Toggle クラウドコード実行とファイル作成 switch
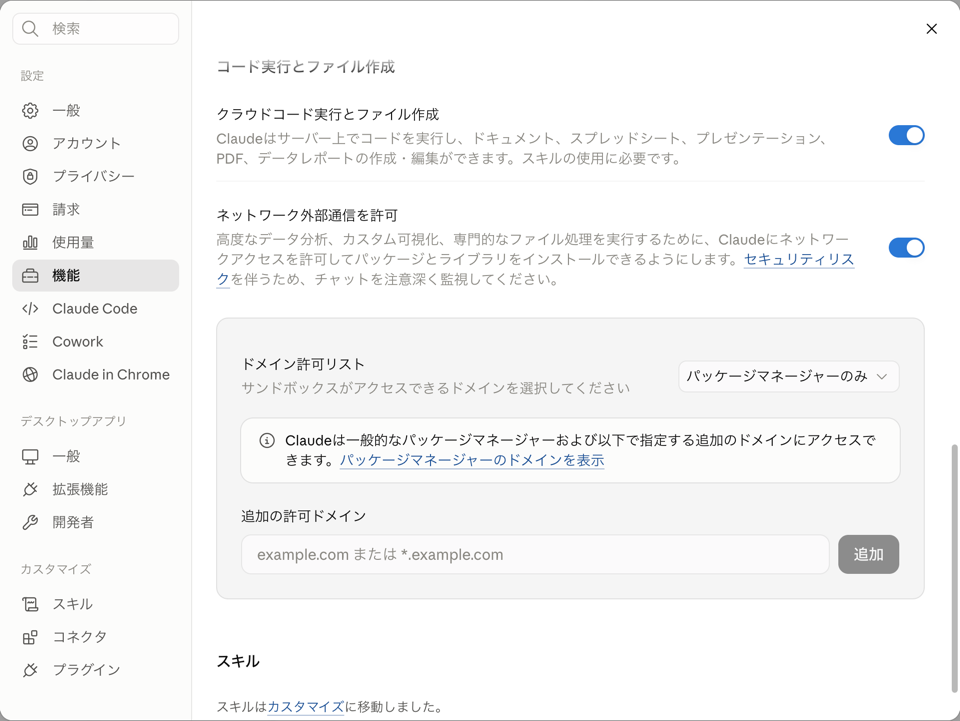This screenshot has height=721, width=960. pos(906,135)
